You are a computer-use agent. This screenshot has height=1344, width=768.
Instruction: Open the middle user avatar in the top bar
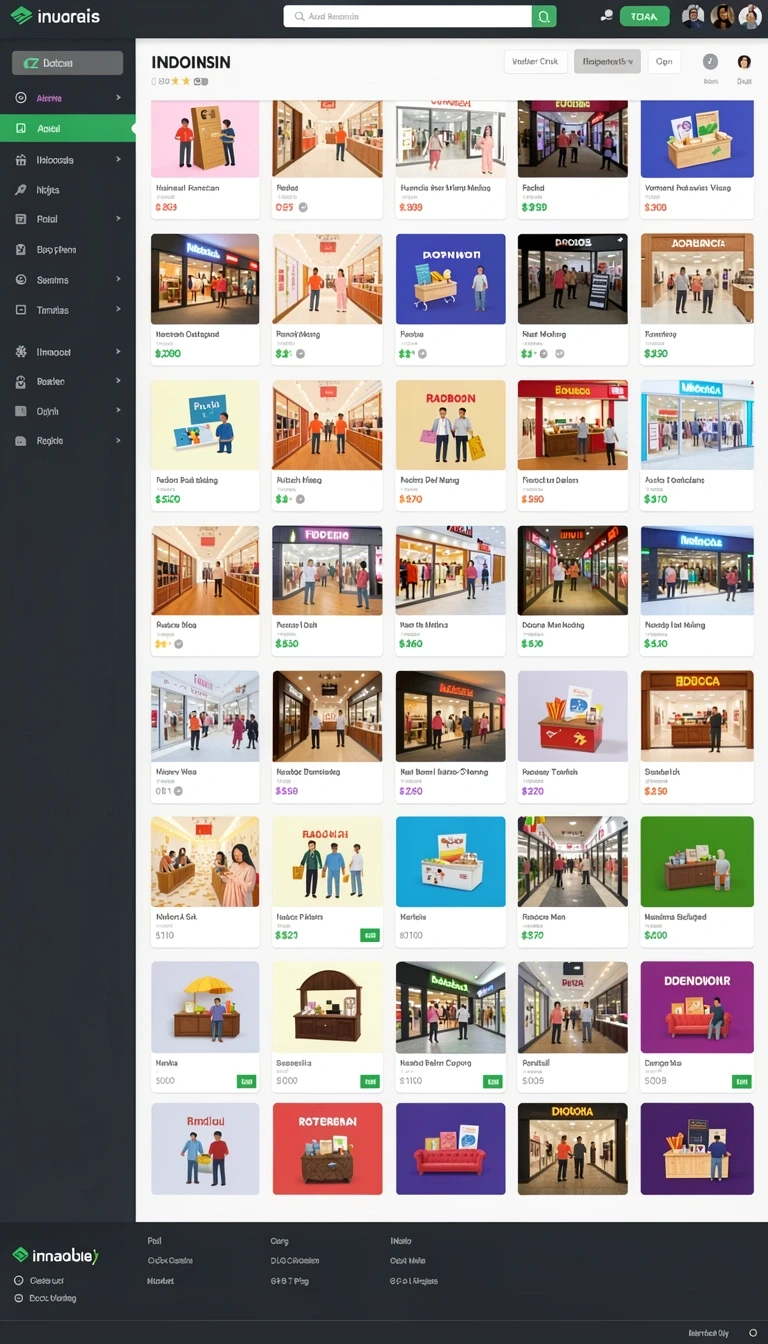(x=722, y=16)
